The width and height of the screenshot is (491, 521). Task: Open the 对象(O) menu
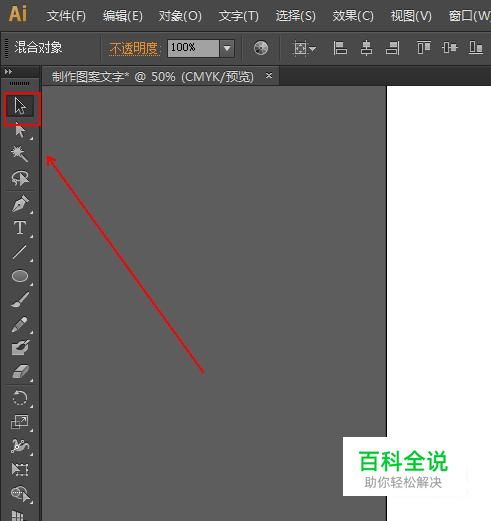click(x=180, y=16)
